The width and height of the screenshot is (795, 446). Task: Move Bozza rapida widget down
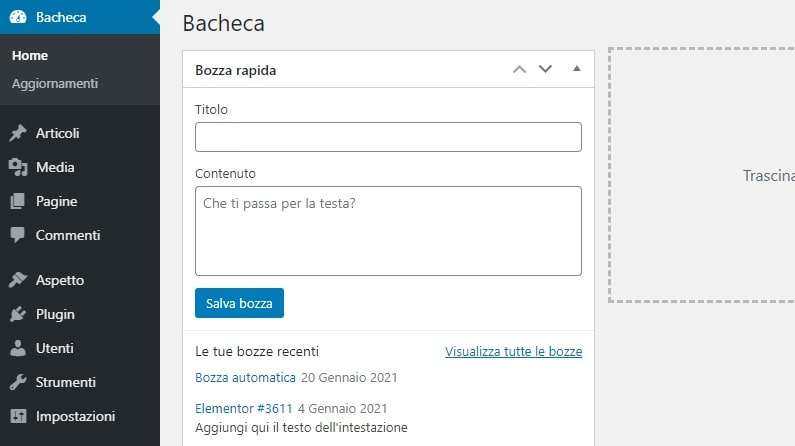(x=545, y=70)
